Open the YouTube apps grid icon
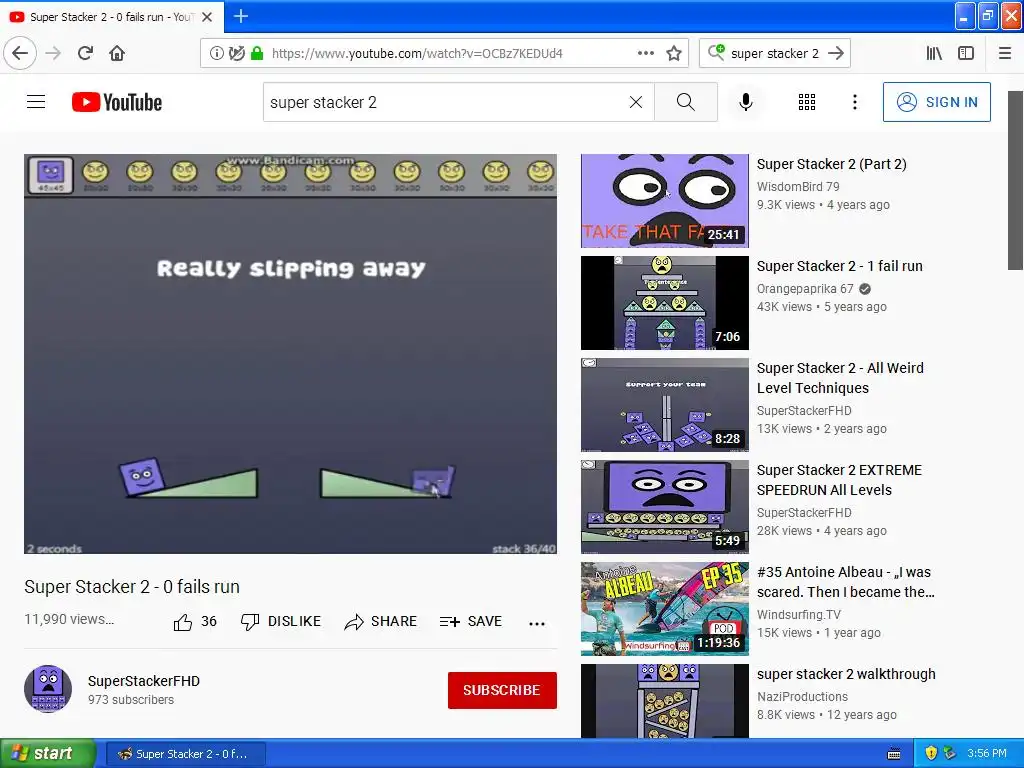Image resolution: width=1024 pixels, height=768 pixels. [807, 102]
